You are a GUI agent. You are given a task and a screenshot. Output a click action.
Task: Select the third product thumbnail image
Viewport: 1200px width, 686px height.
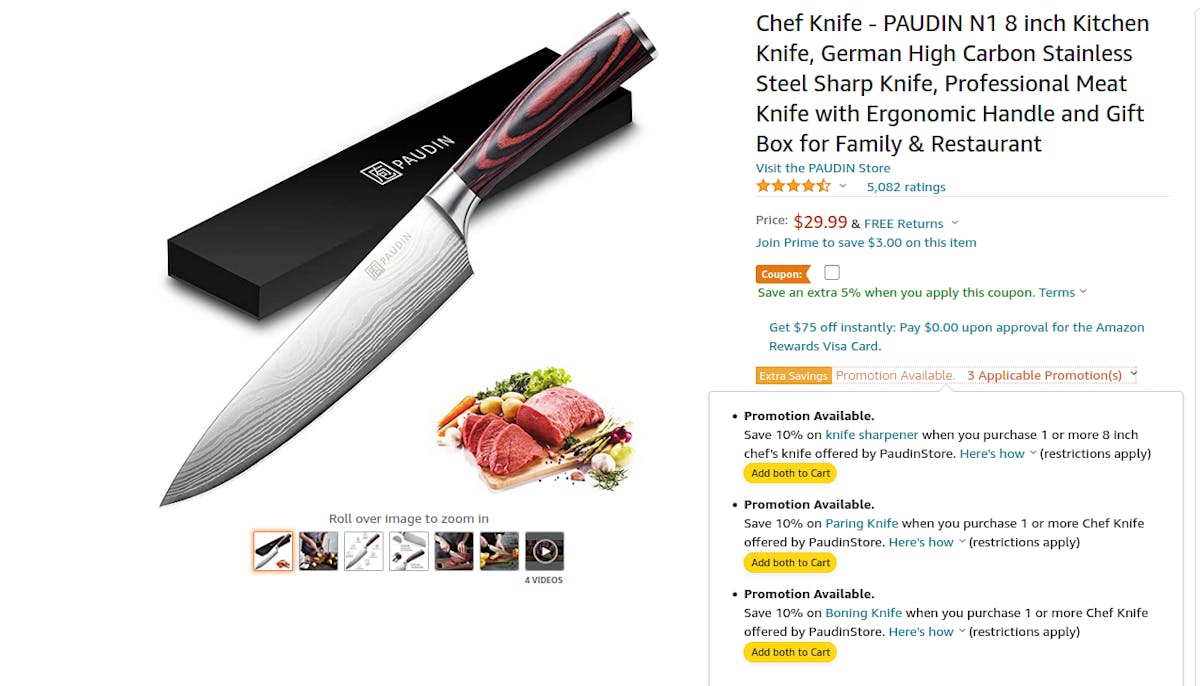[363, 551]
